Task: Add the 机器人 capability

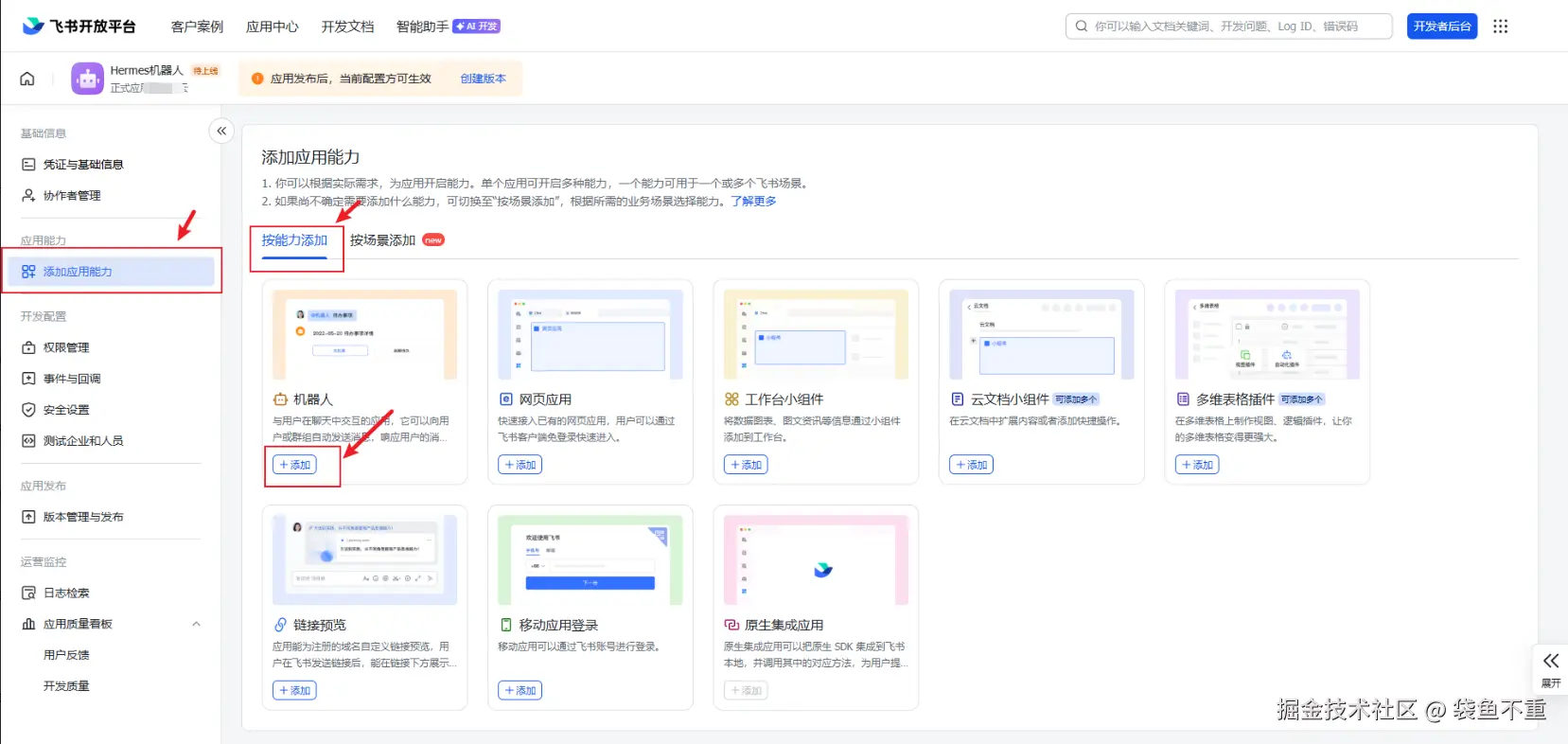Action: click(295, 465)
